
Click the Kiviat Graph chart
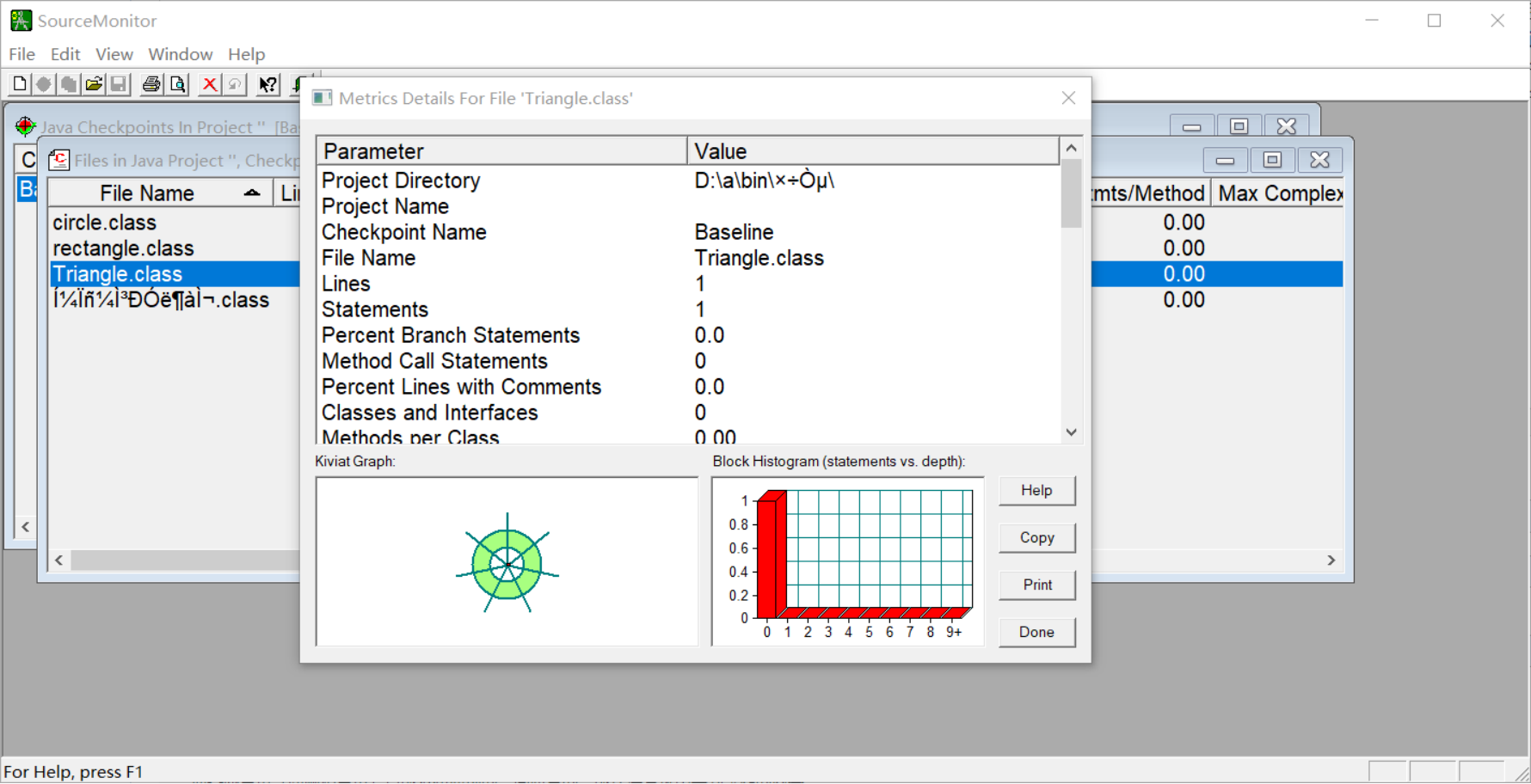coord(507,561)
